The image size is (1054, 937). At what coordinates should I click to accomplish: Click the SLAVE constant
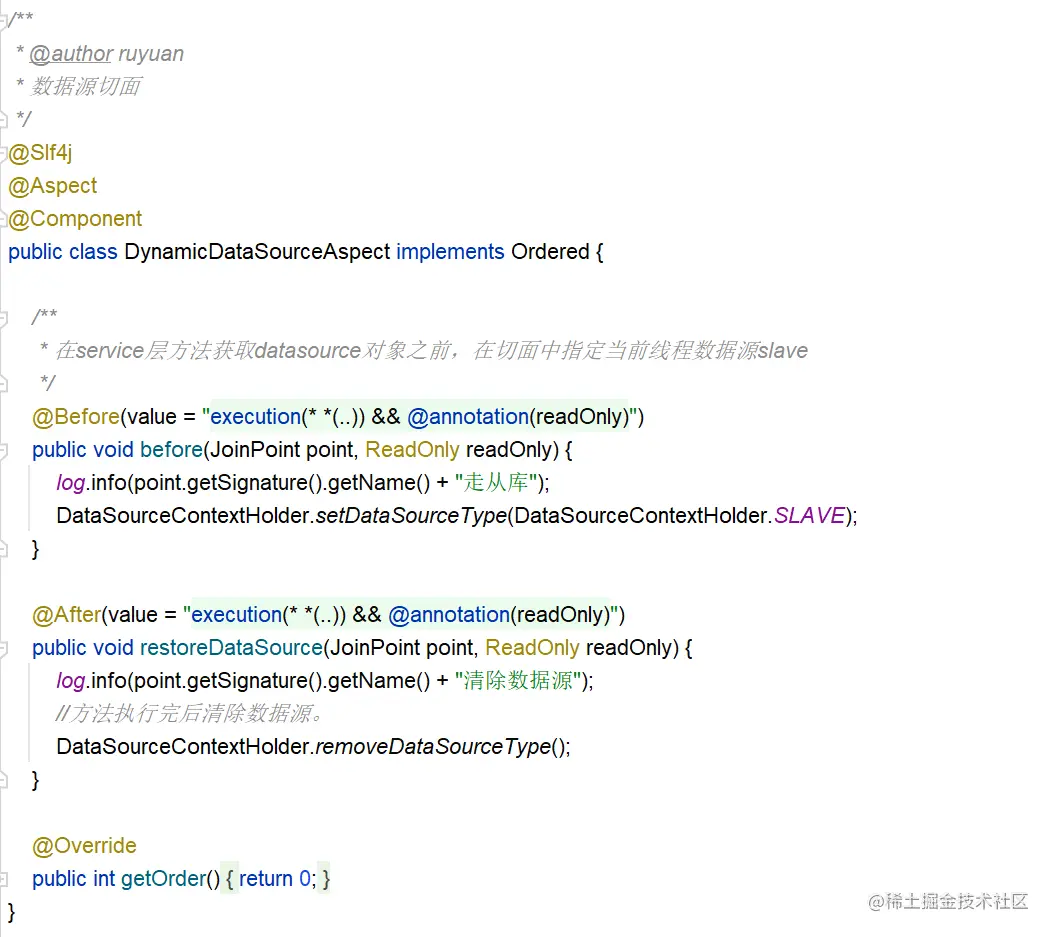(809, 516)
